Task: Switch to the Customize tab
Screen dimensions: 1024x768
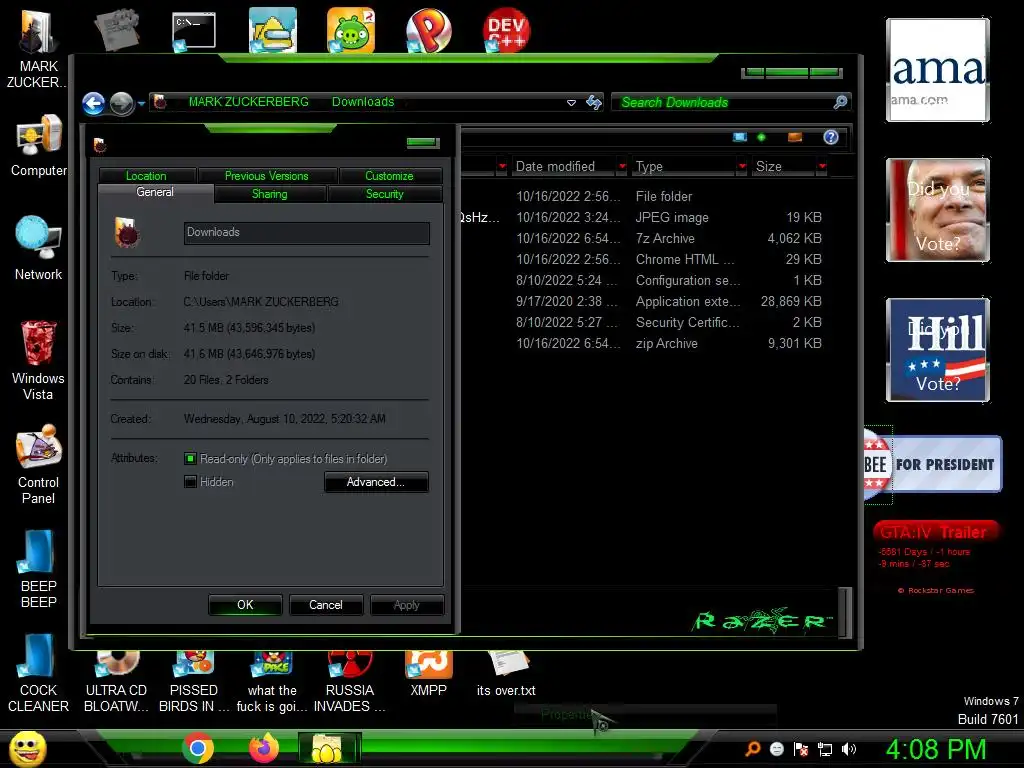Action: 390,176
